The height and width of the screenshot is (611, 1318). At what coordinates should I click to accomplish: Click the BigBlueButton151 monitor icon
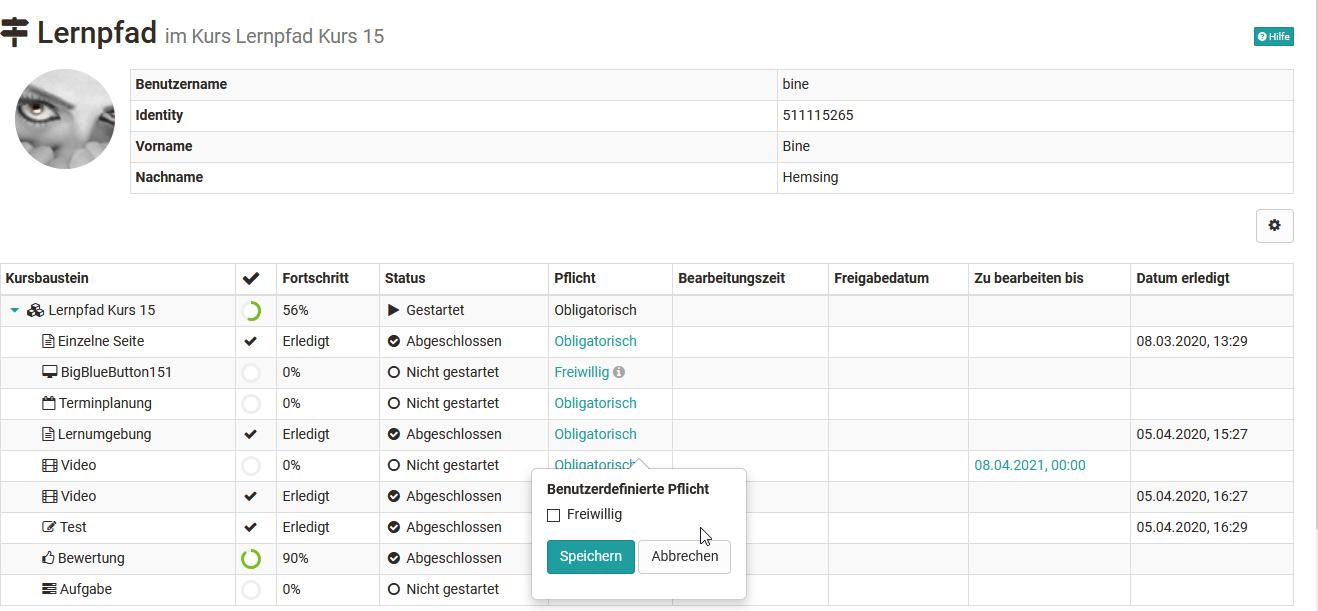(x=49, y=372)
